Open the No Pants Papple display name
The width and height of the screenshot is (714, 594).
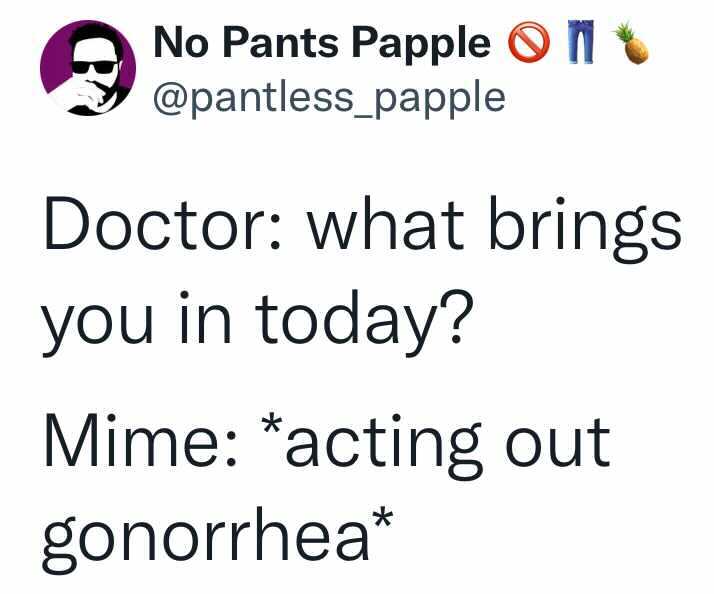tap(322, 44)
